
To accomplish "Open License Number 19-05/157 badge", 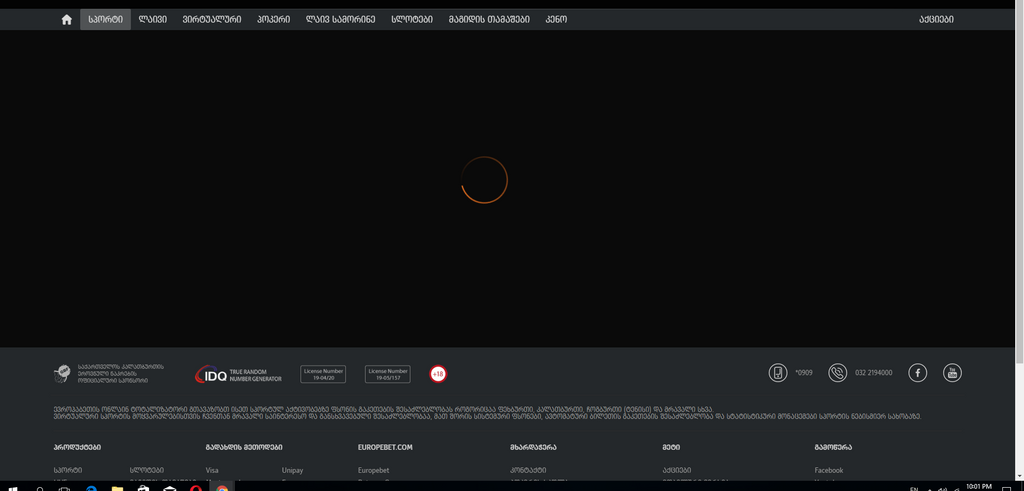I will tap(388, 374).
